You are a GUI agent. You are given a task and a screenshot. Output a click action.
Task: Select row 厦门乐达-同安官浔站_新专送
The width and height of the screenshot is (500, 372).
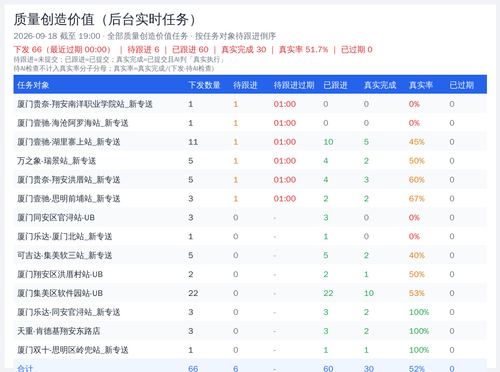click(x=250, y=312)
